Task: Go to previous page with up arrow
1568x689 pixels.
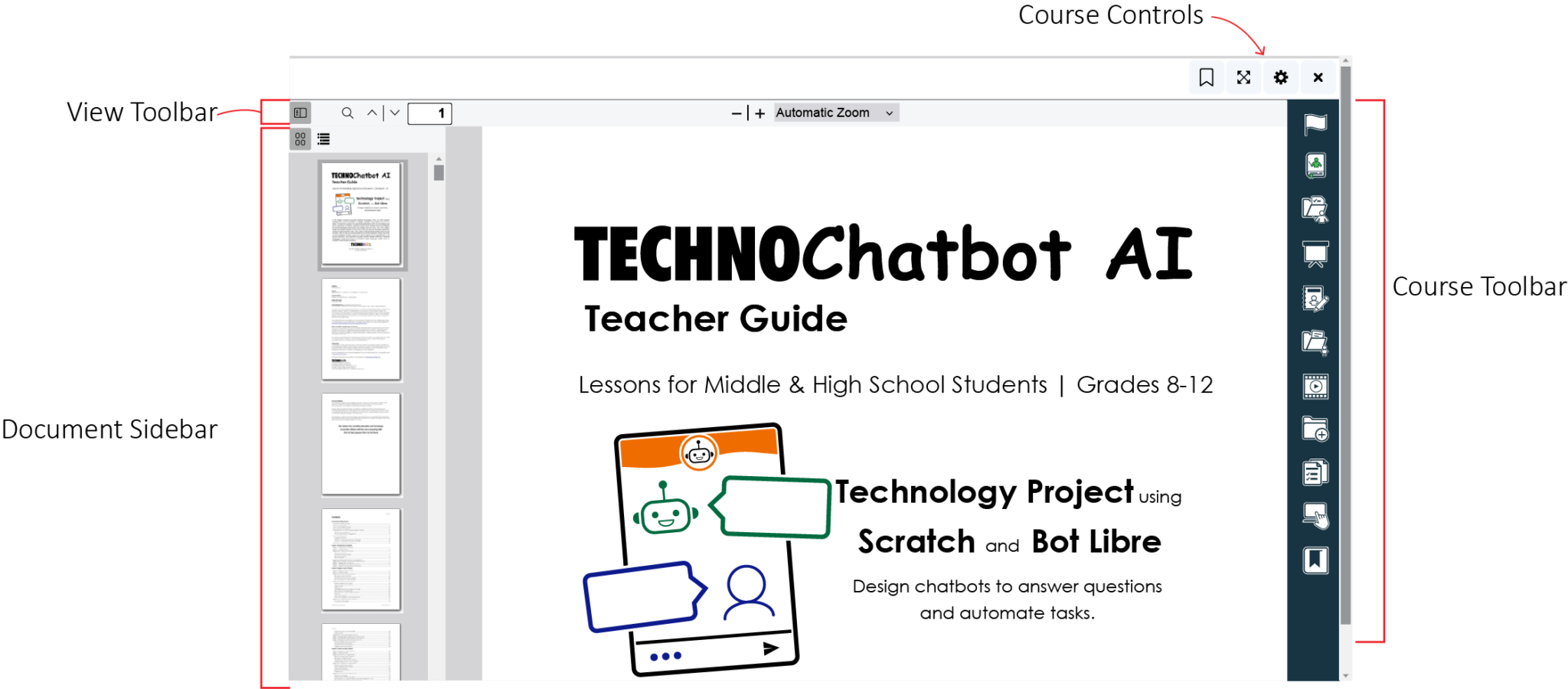Action: (x=372, y=113)
